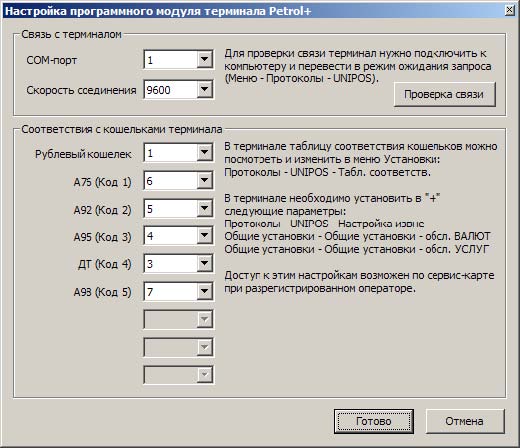Expand the A76 (Код 1) dropdown arrow
The height and width of the screenshot is (448, 520).
pyautogui.click(x=204, y=181)
